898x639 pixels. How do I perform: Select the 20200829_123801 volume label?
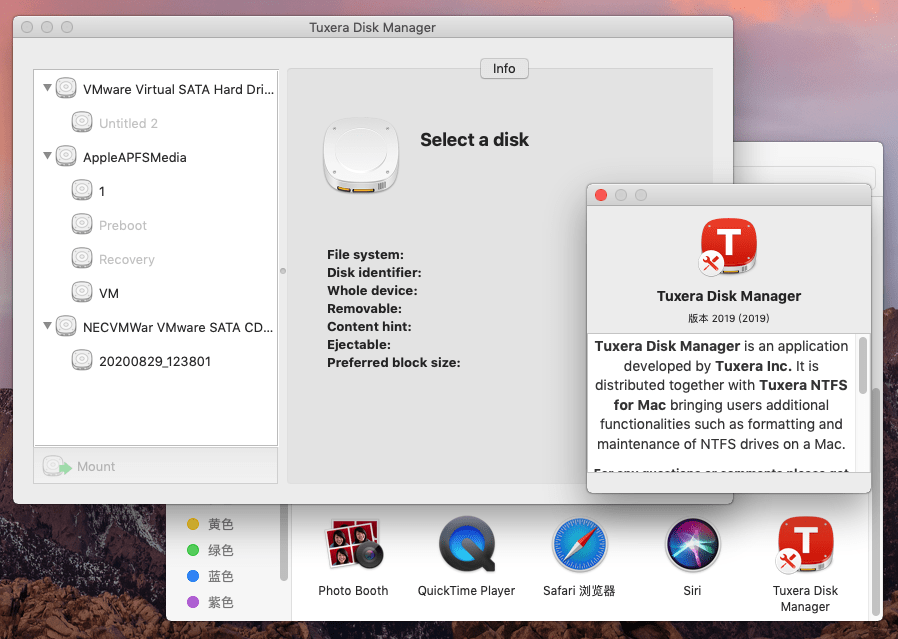pyautogui.click(x=155, y=362)
